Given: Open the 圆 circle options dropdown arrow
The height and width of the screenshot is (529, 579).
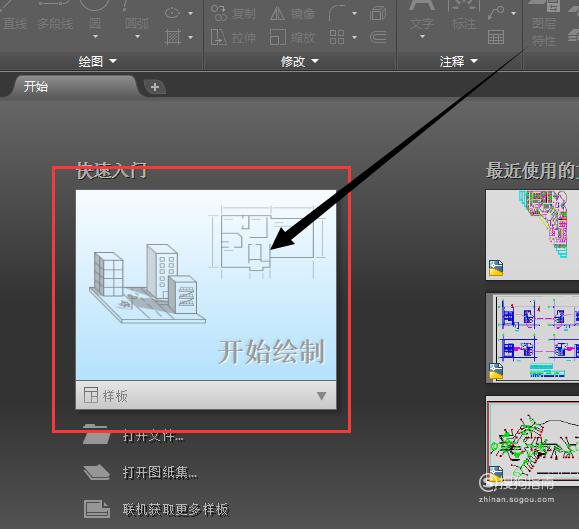Looking at the screenshot, I should [95, 37].
